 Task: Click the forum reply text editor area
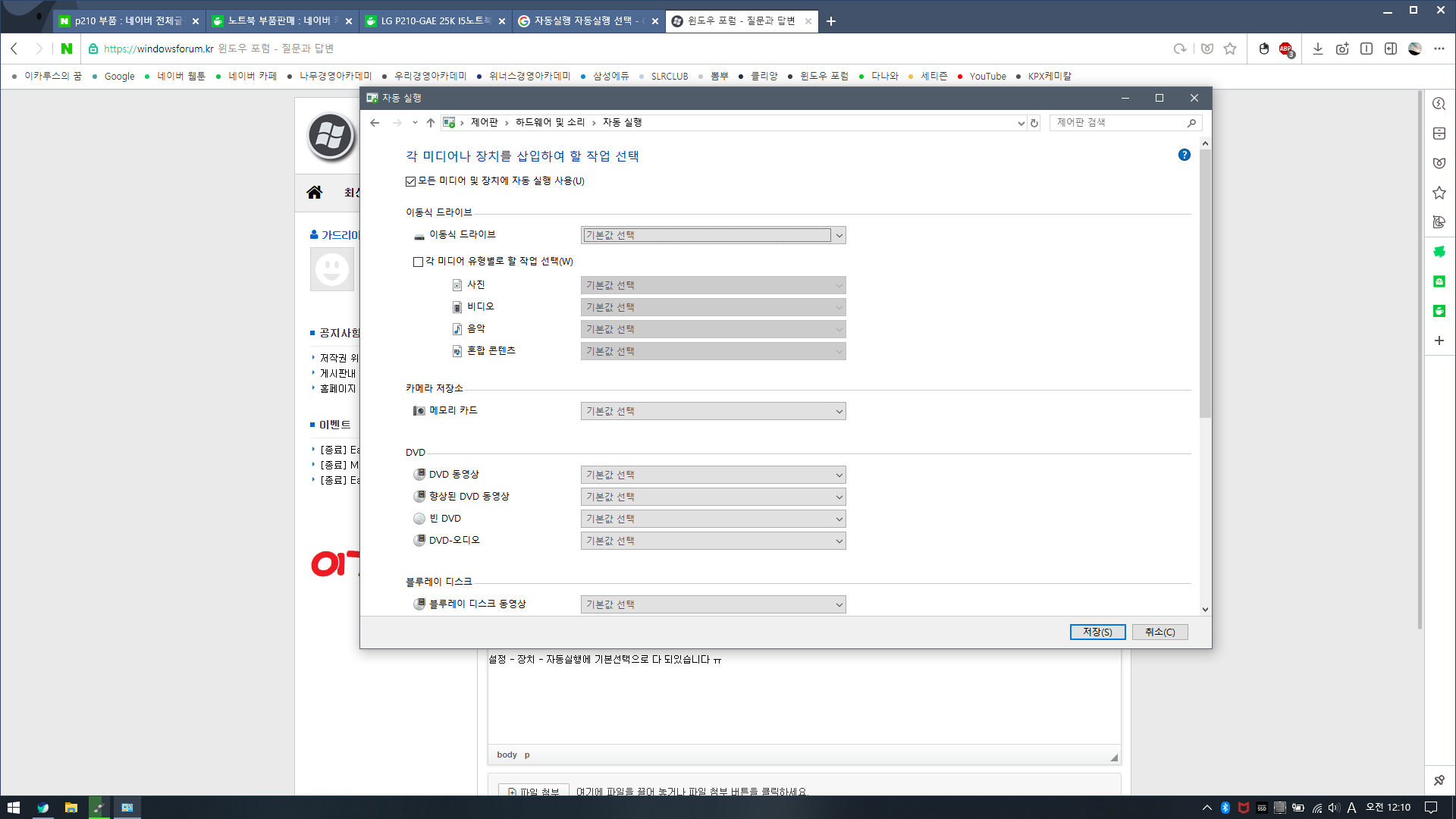[804, 698]
